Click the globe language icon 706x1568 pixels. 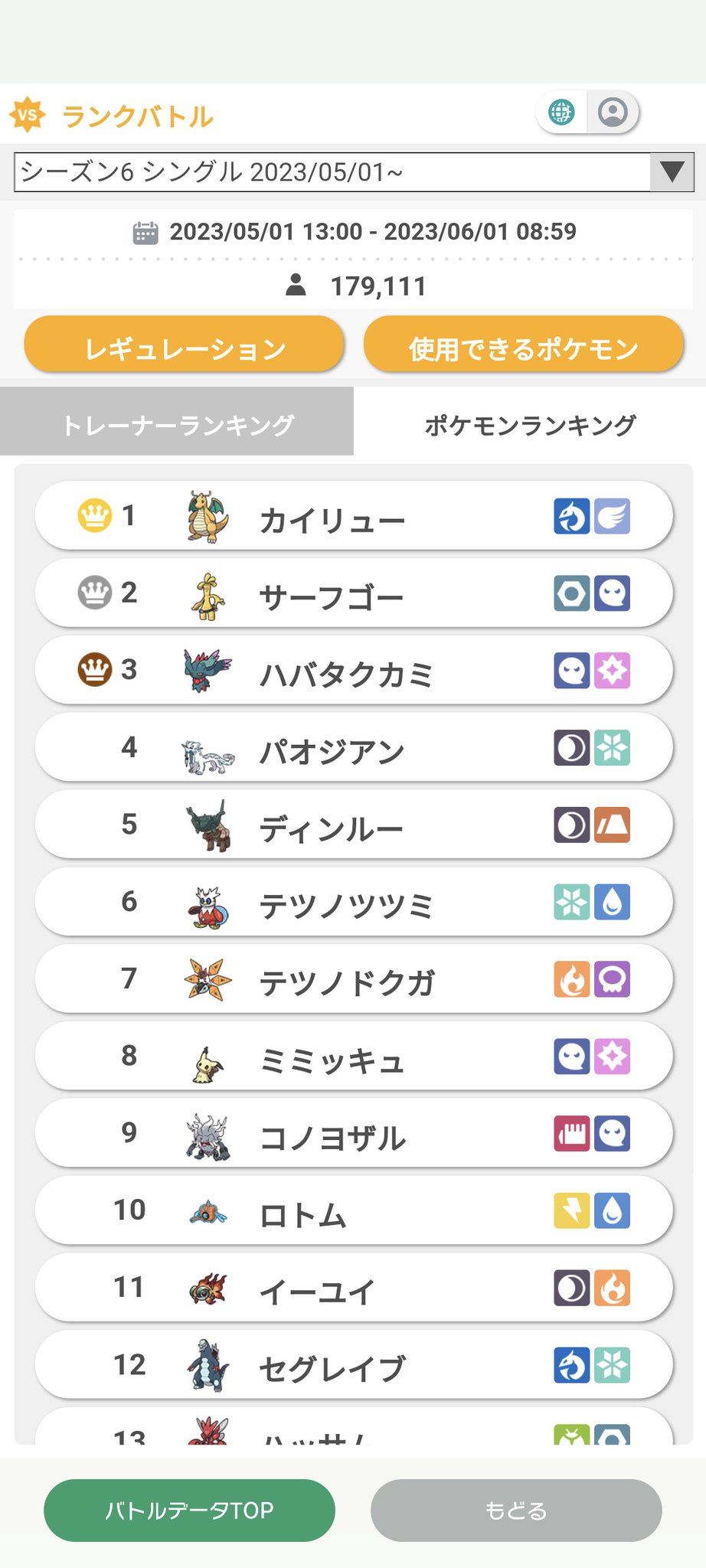coord(561,112)
